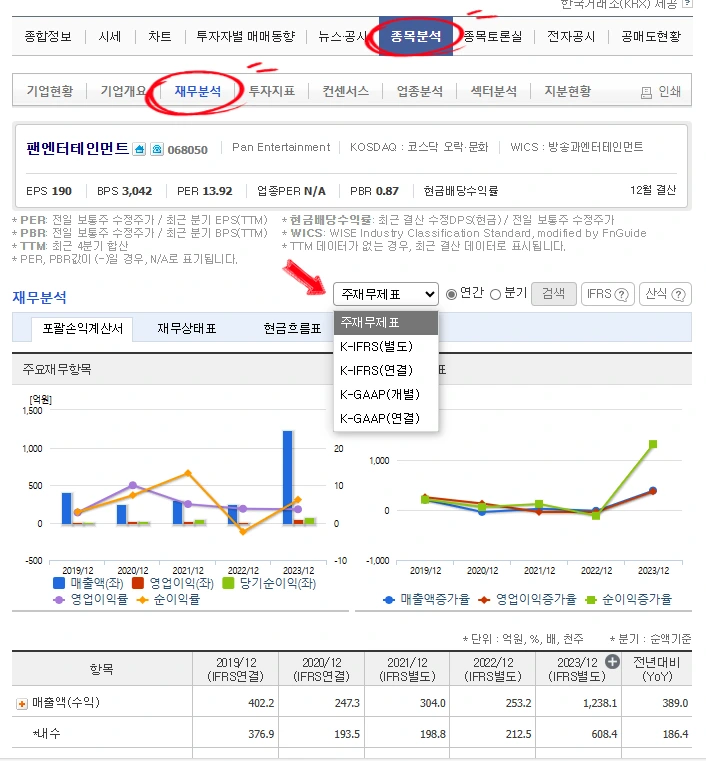Open the 차트 tab

click(x=160, y=36)
